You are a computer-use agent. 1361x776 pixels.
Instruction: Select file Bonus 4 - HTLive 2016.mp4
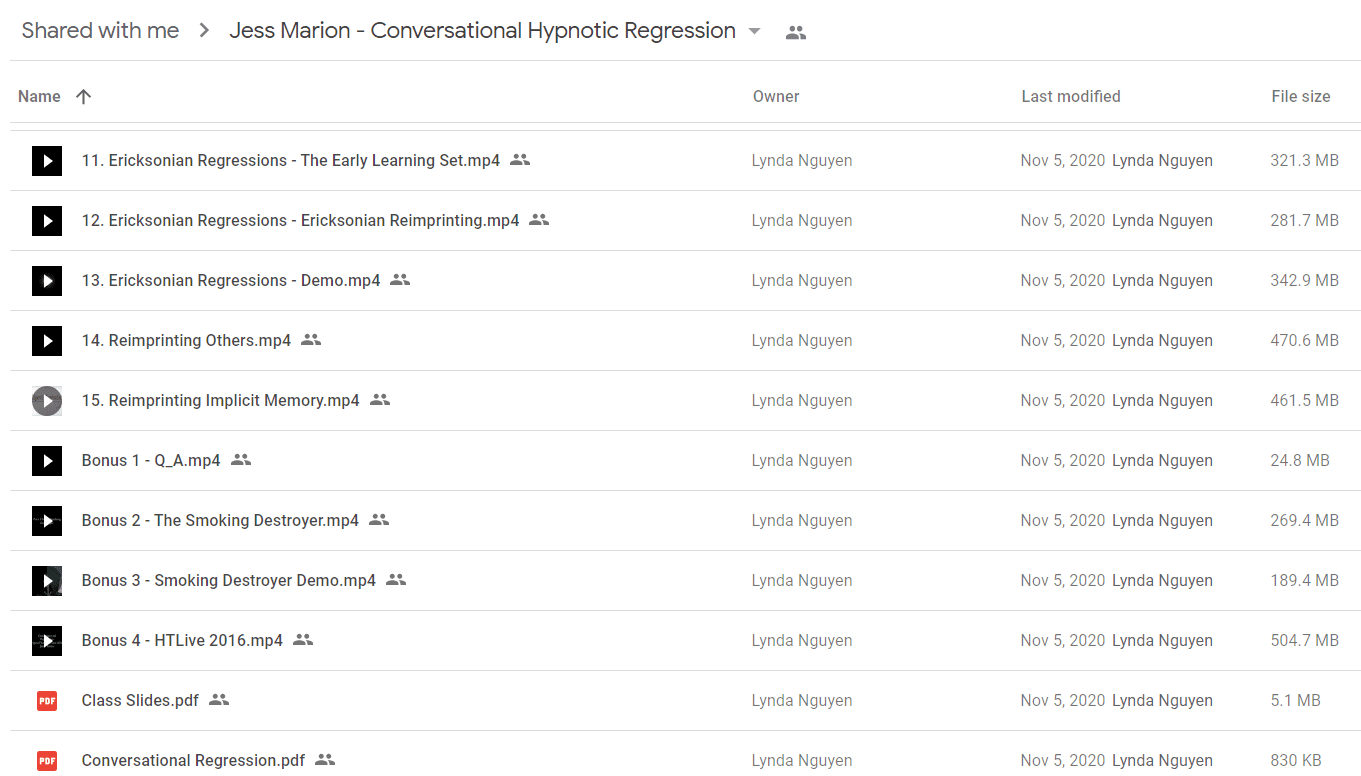coord(182,640)
